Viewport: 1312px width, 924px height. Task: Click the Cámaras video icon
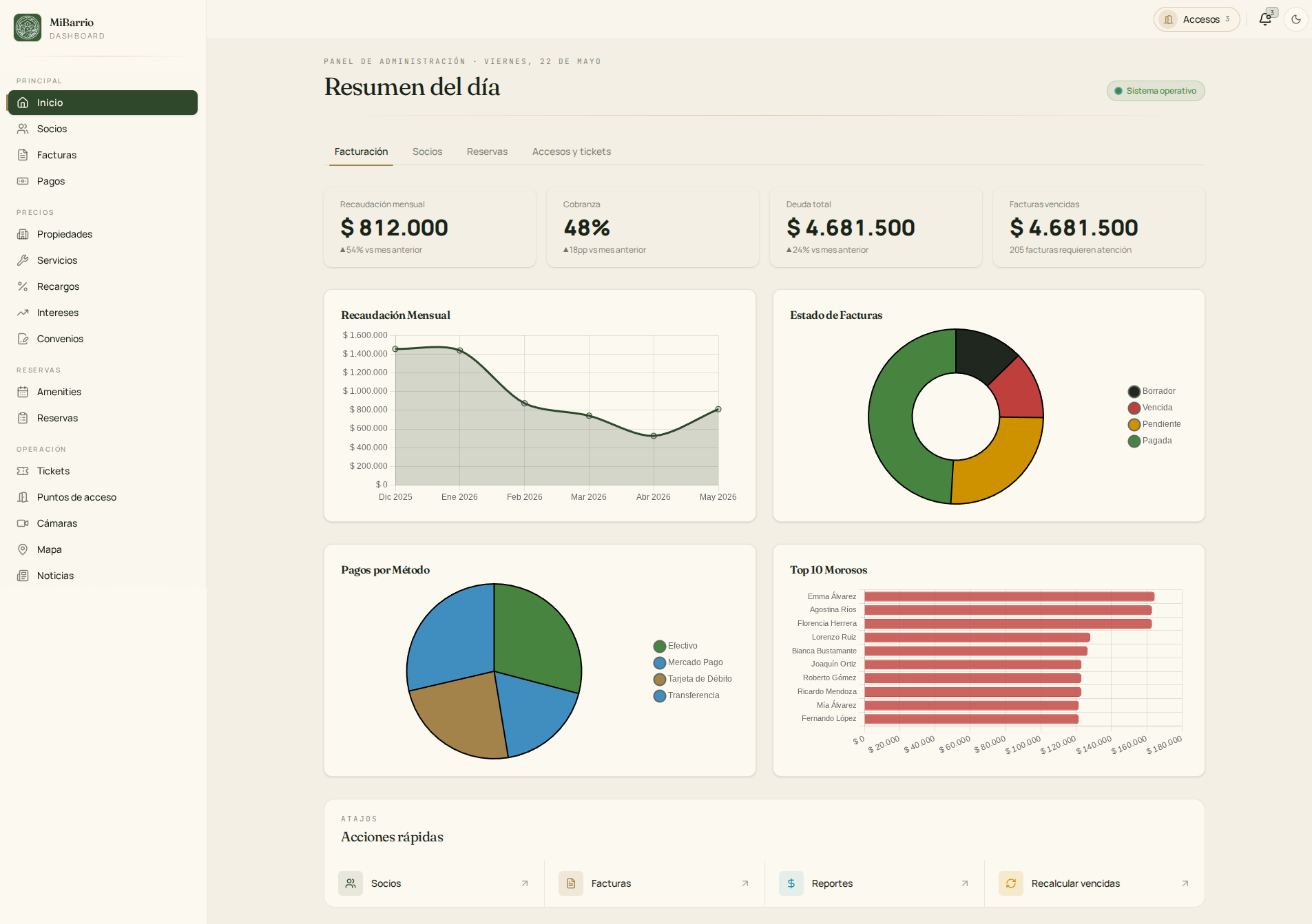pyautogui.click(x=23, y=523)
